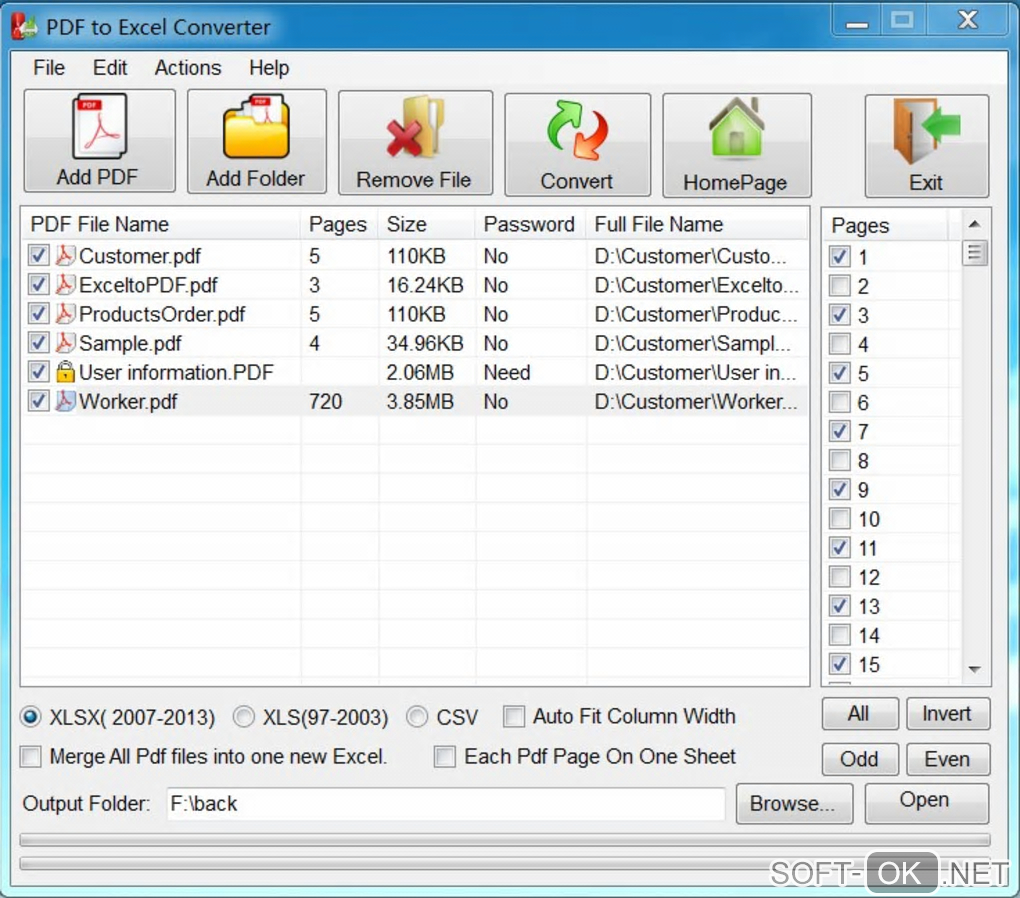Check page 10 in Pages list
Image resolution: width=1020 pixels, height=898 pixels.
click(840, 519)
